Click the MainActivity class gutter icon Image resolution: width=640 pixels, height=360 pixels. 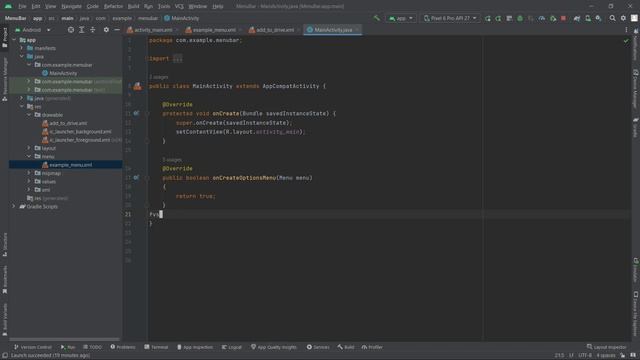[x=138, y=86]
